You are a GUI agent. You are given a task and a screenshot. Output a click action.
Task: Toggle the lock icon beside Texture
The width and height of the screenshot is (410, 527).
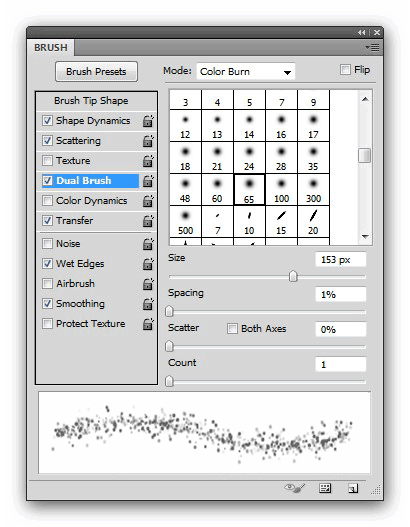[x=148, y=161]
